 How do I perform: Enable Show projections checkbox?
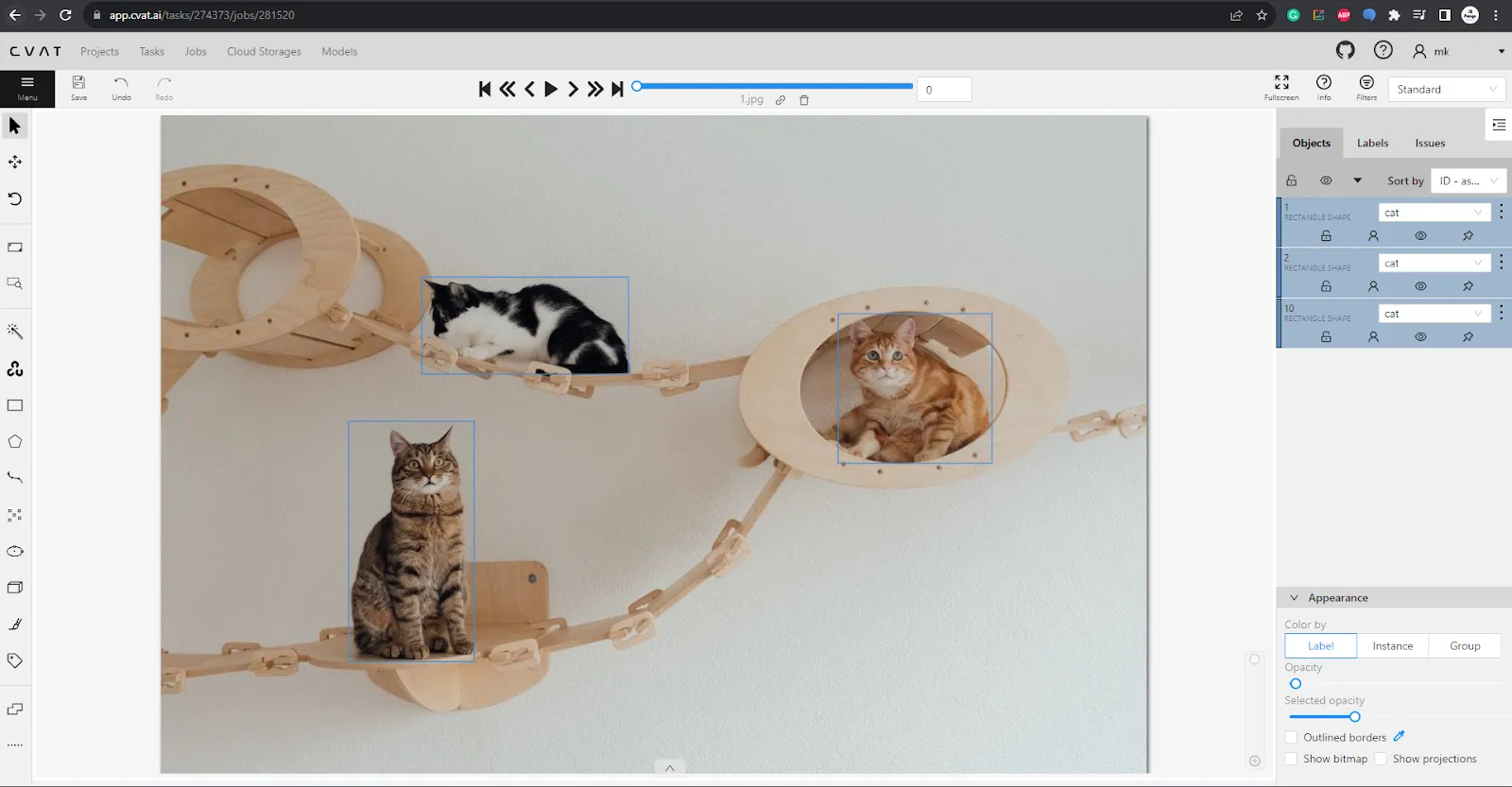pyautogui.click(x=1381, y=759)
